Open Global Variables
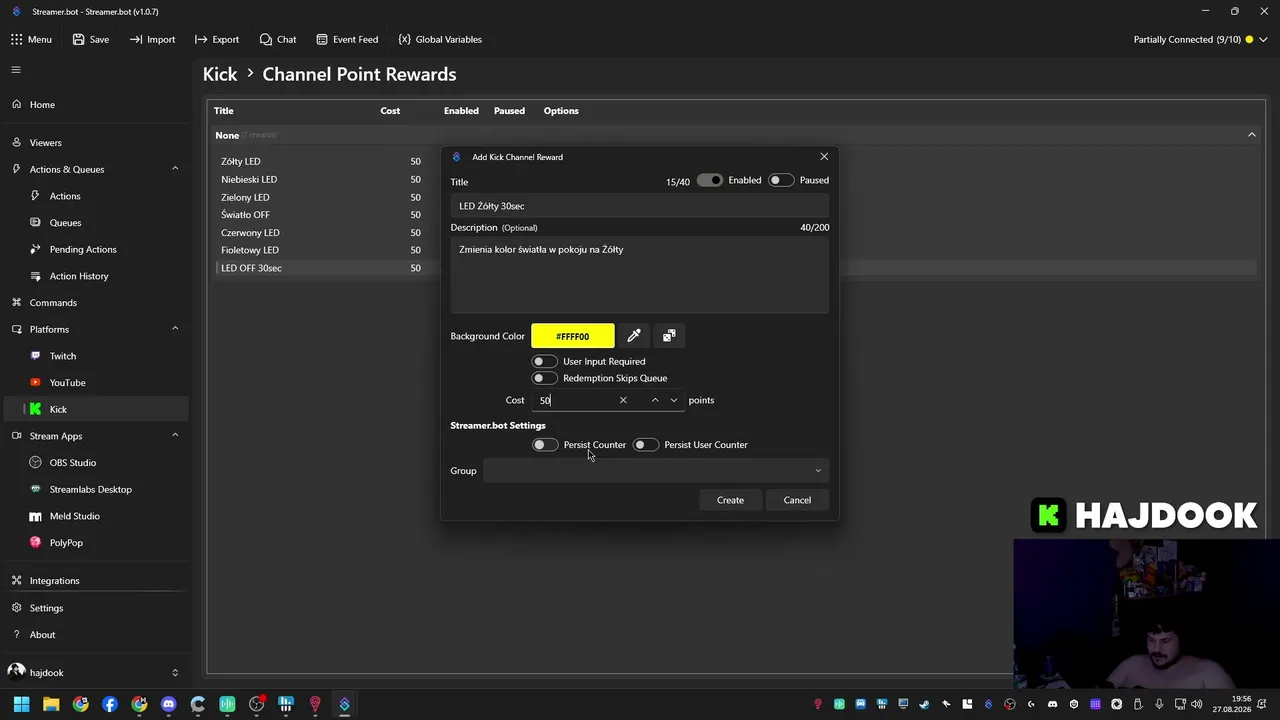Screen dimensions: 1280x720 pos(440,40)
